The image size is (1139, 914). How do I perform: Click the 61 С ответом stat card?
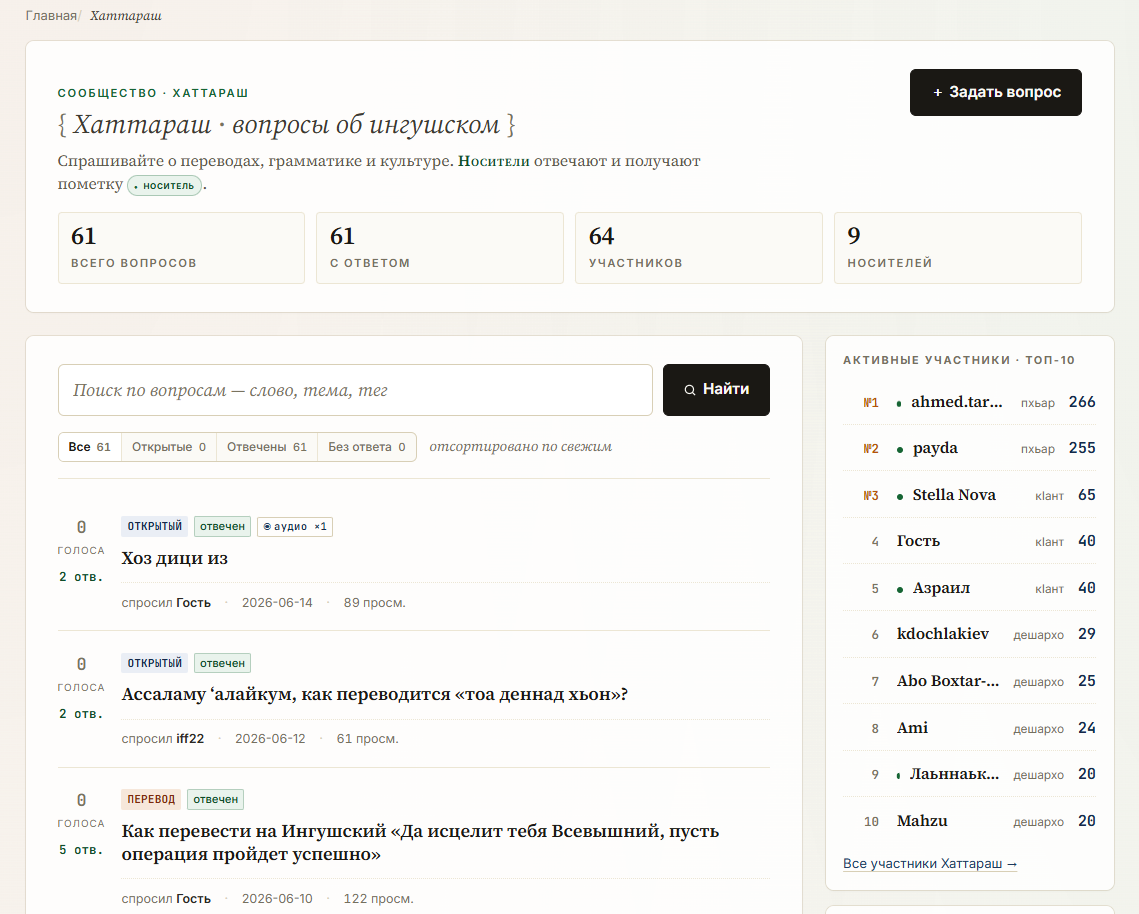point(439,248)
